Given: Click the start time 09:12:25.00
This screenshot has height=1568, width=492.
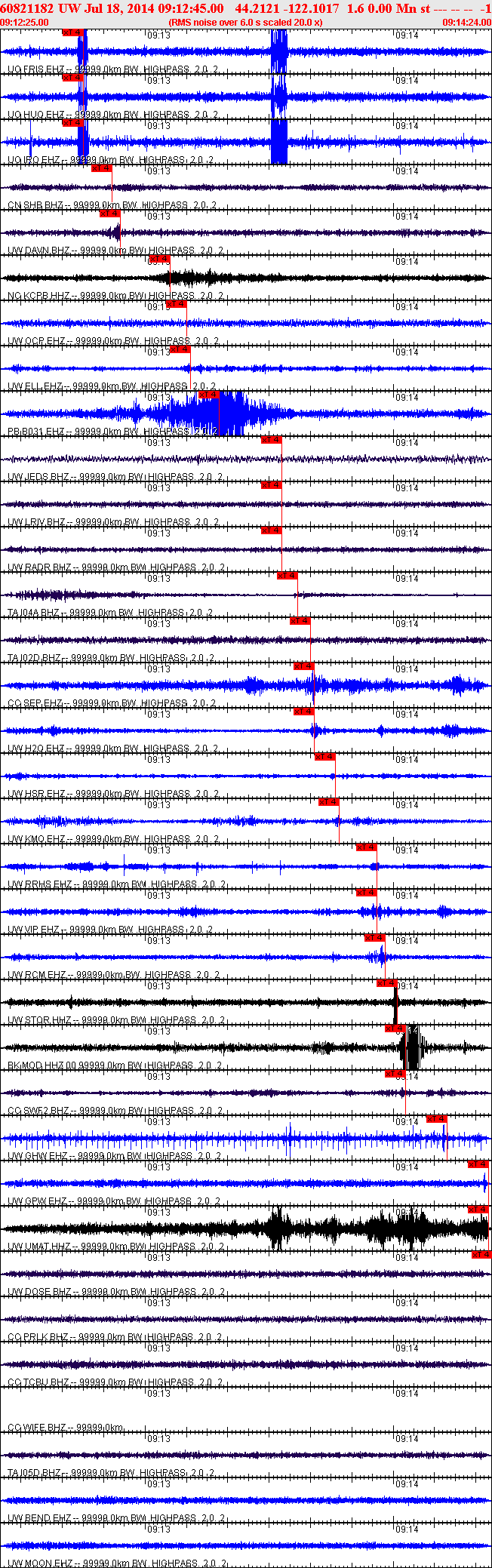Looking at the screenshot, I should point(25,23).
